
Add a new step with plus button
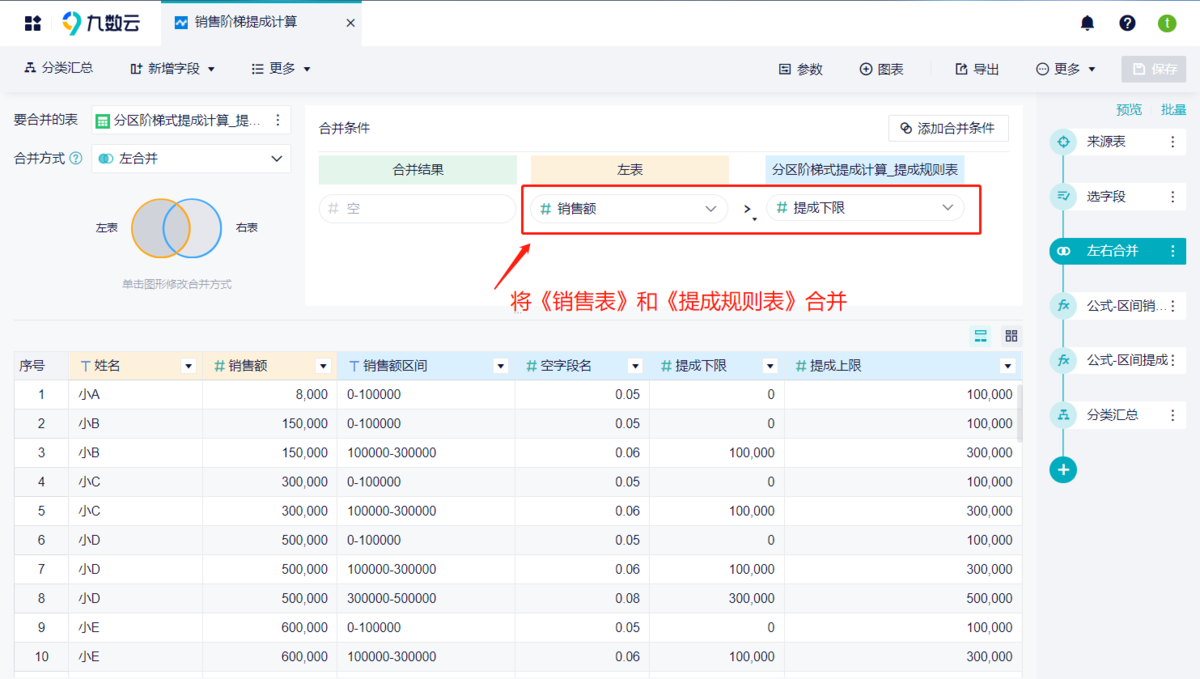(x=1063, y=469)
